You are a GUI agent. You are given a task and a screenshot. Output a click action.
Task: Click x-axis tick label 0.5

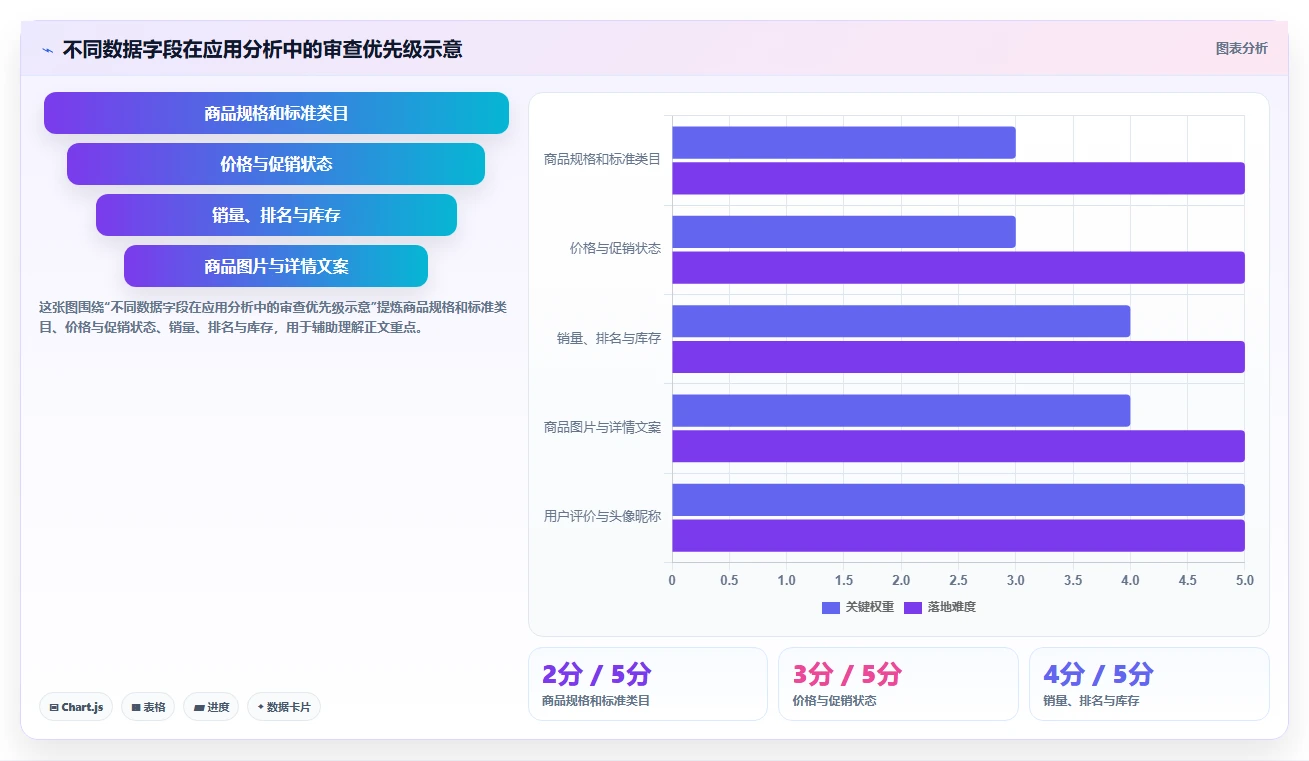point(729,580)
